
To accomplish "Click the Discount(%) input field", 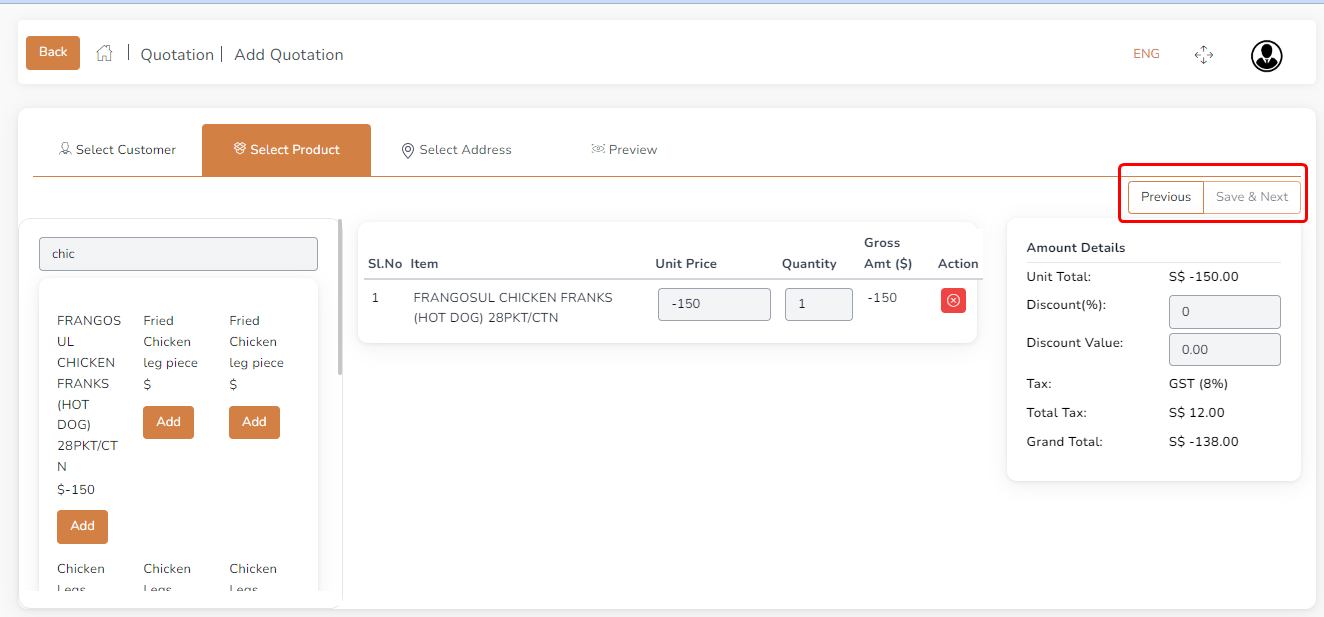I will (x=1224, y=312).
